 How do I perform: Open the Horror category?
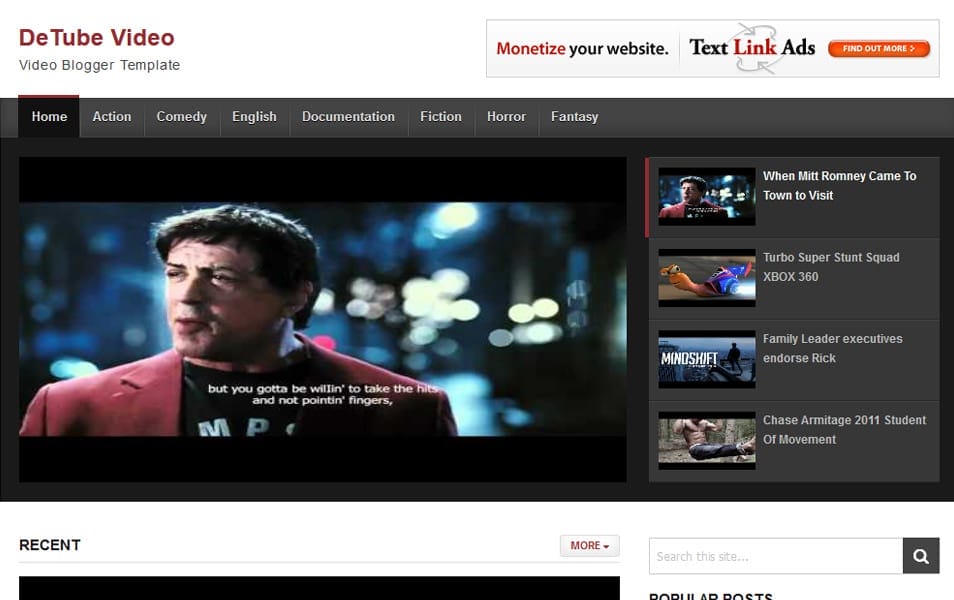pos(506,116)
